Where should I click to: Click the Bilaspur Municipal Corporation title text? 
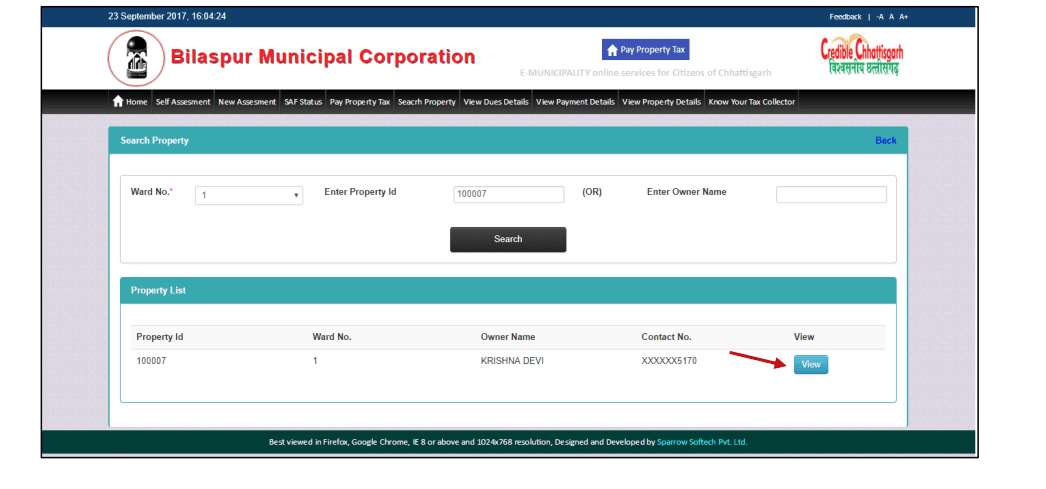pos(323,57)
